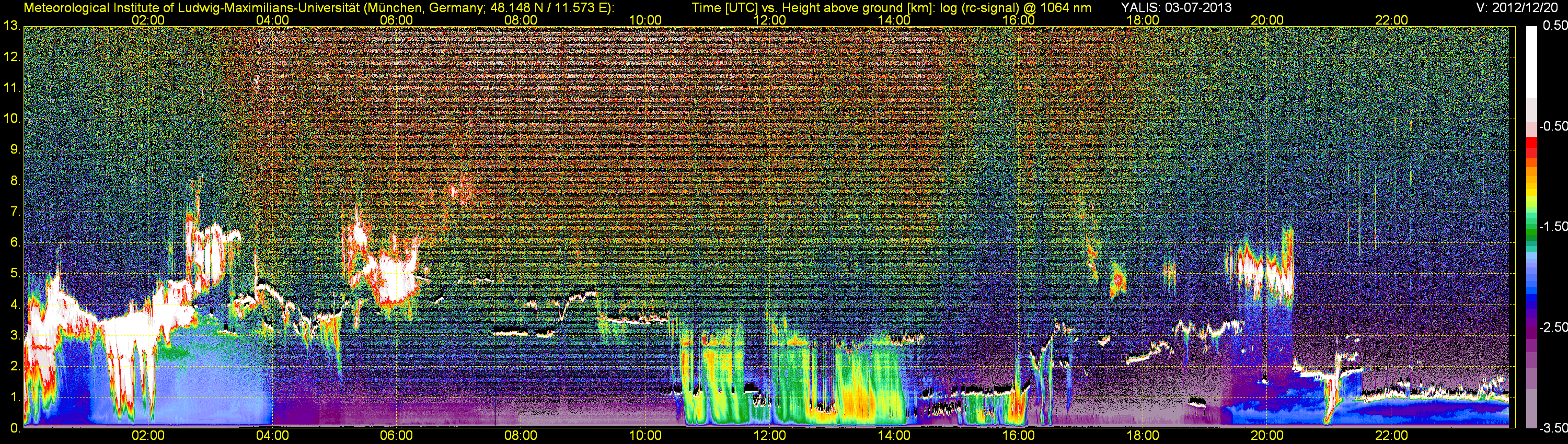
Task: Click the 08:00 tick on the bottom time axis
Action: [x=521, y=436]
